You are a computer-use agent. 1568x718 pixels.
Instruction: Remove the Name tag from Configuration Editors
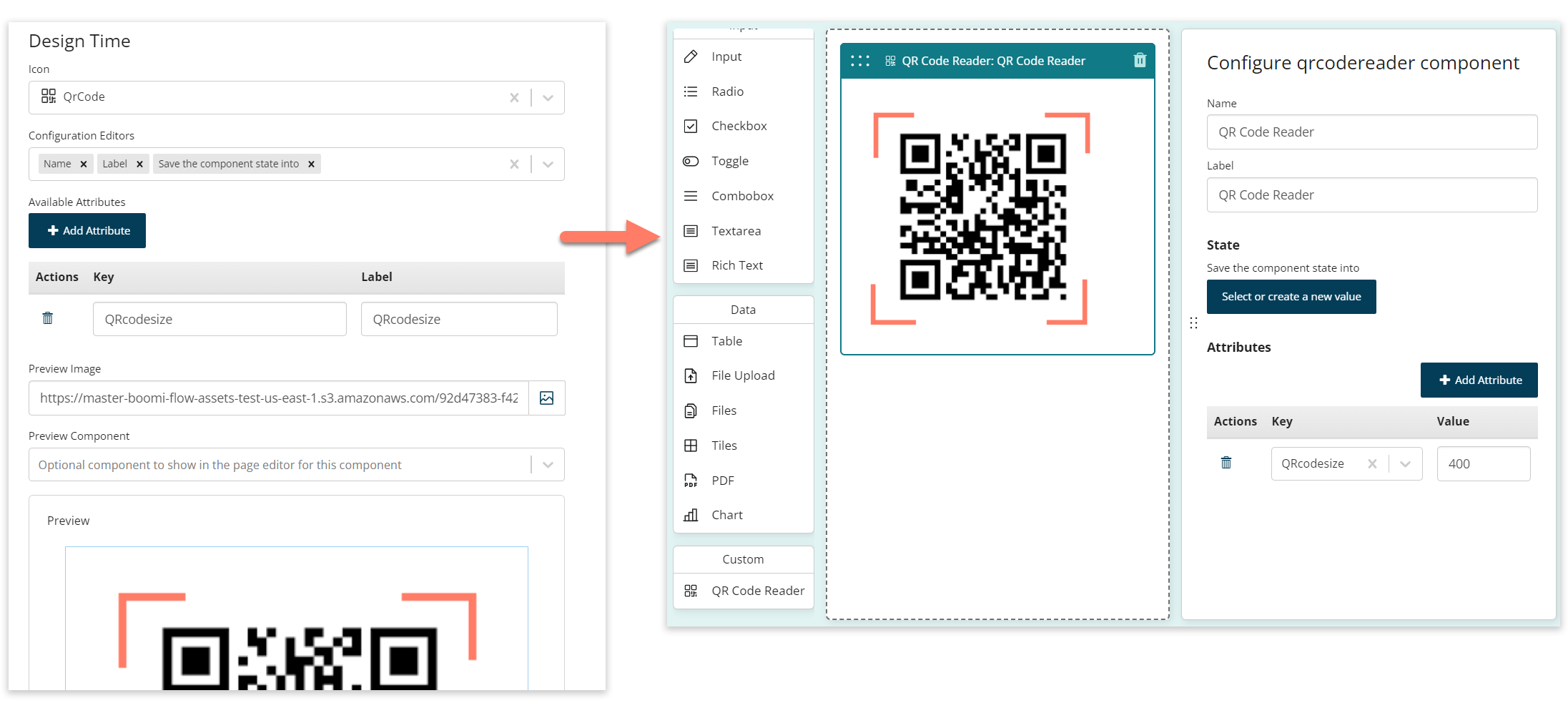pyautogui.click(x=84, y=164)
